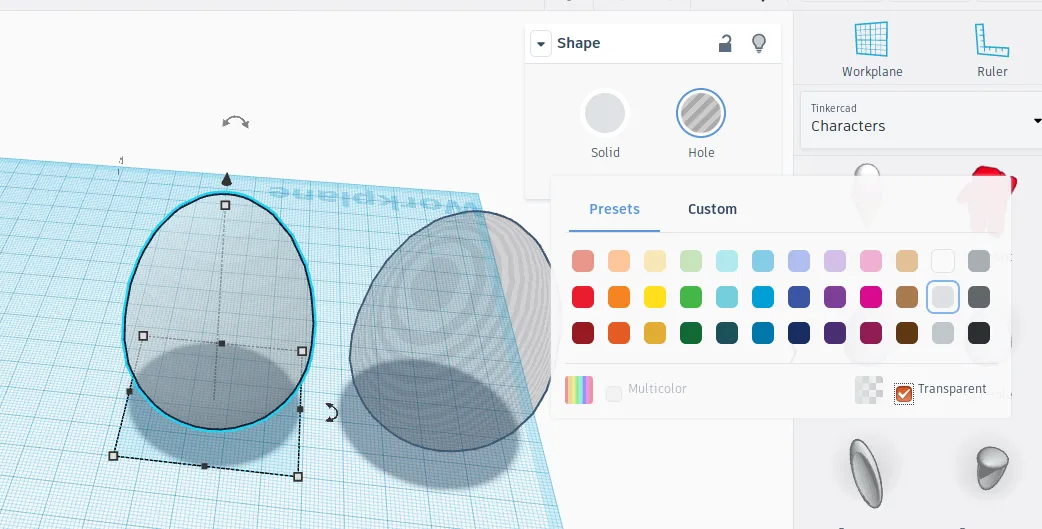Toggle the Multicolor checkbox

(x=614, y=393)
